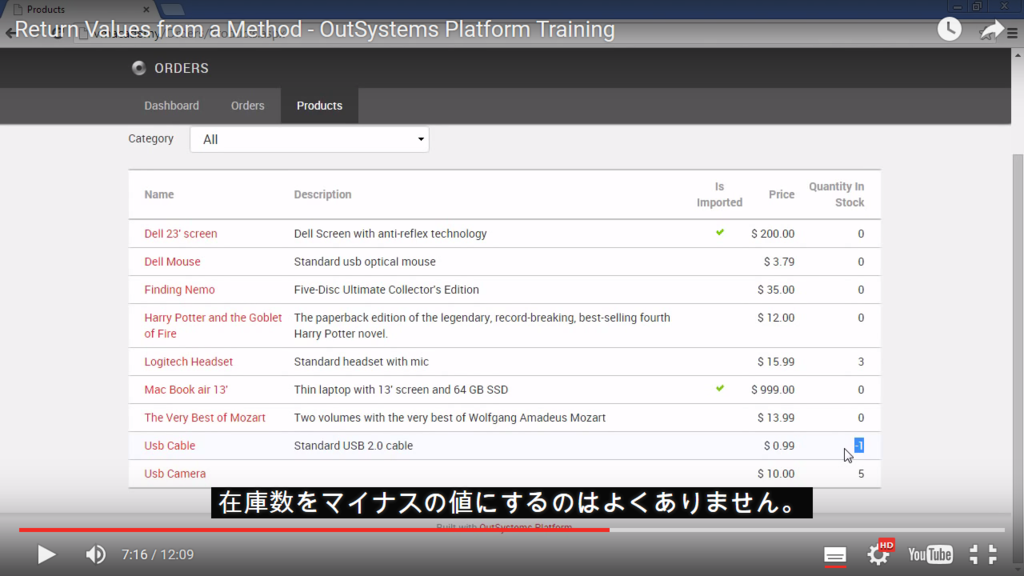Select the Products browser tab

(82, 9)
